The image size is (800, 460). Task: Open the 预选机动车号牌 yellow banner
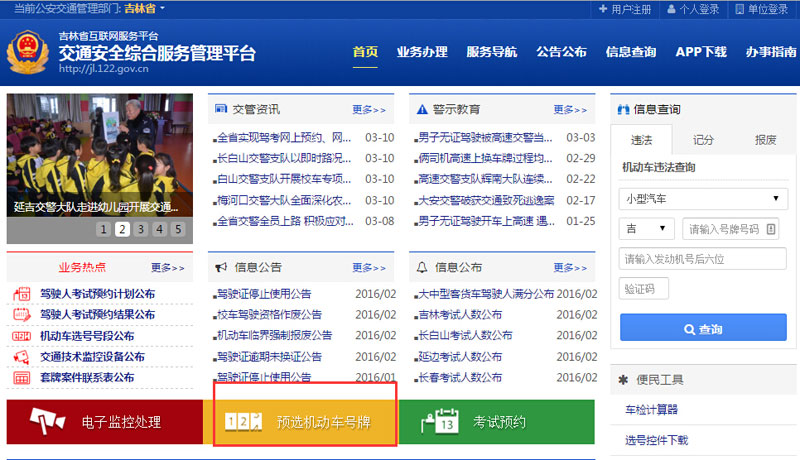click(x=301, y=422)
